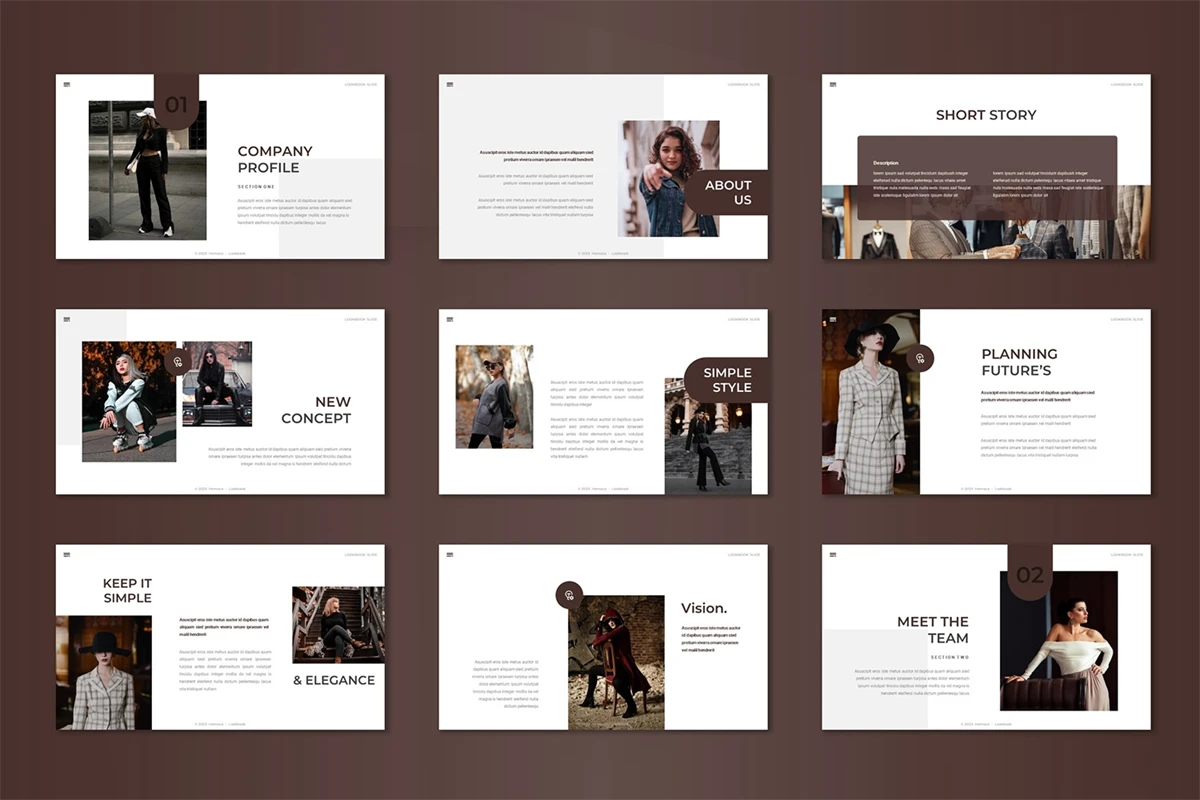Click the menu icon on Short Story slide
Viewport: 1200px width, 800px height.
(x=833, y=84)
